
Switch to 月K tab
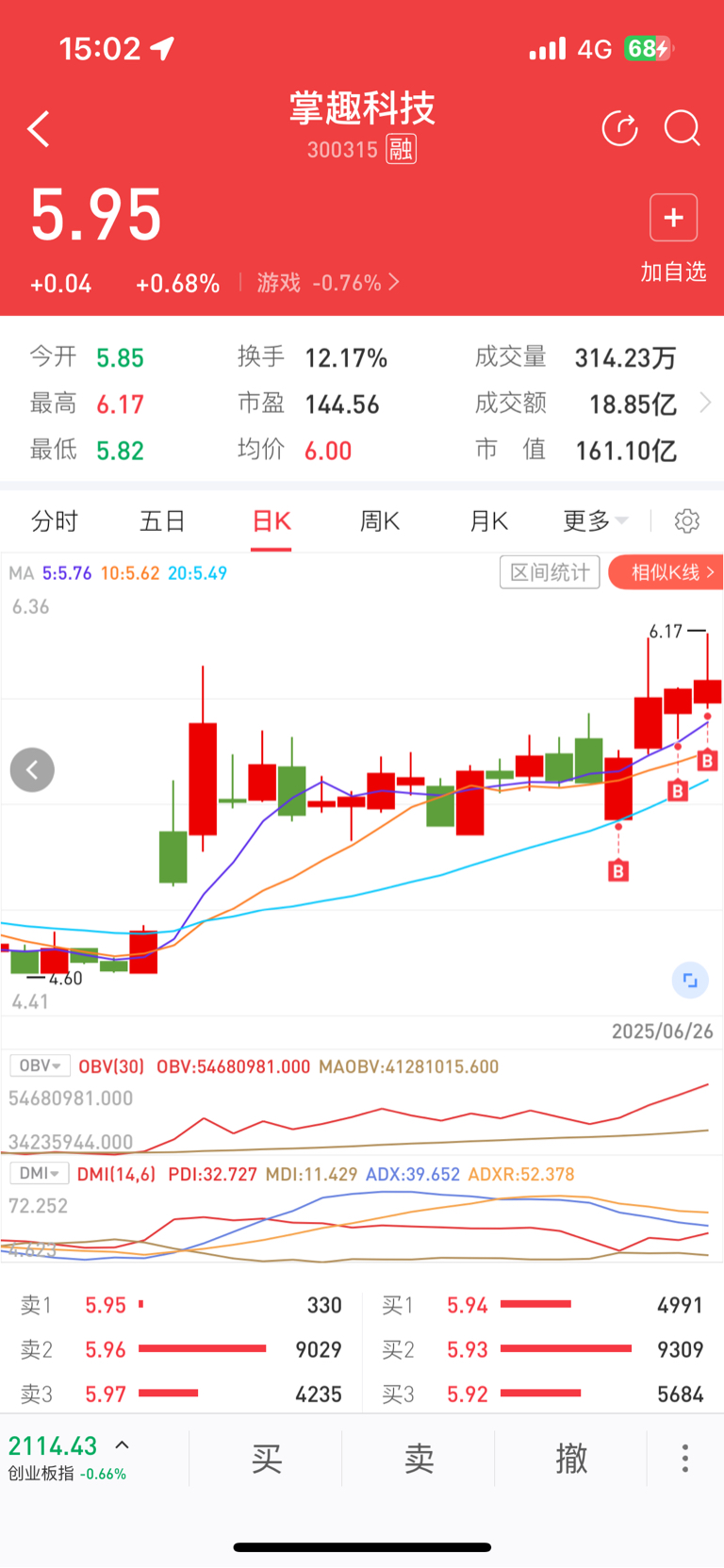[x=488, y=520]
